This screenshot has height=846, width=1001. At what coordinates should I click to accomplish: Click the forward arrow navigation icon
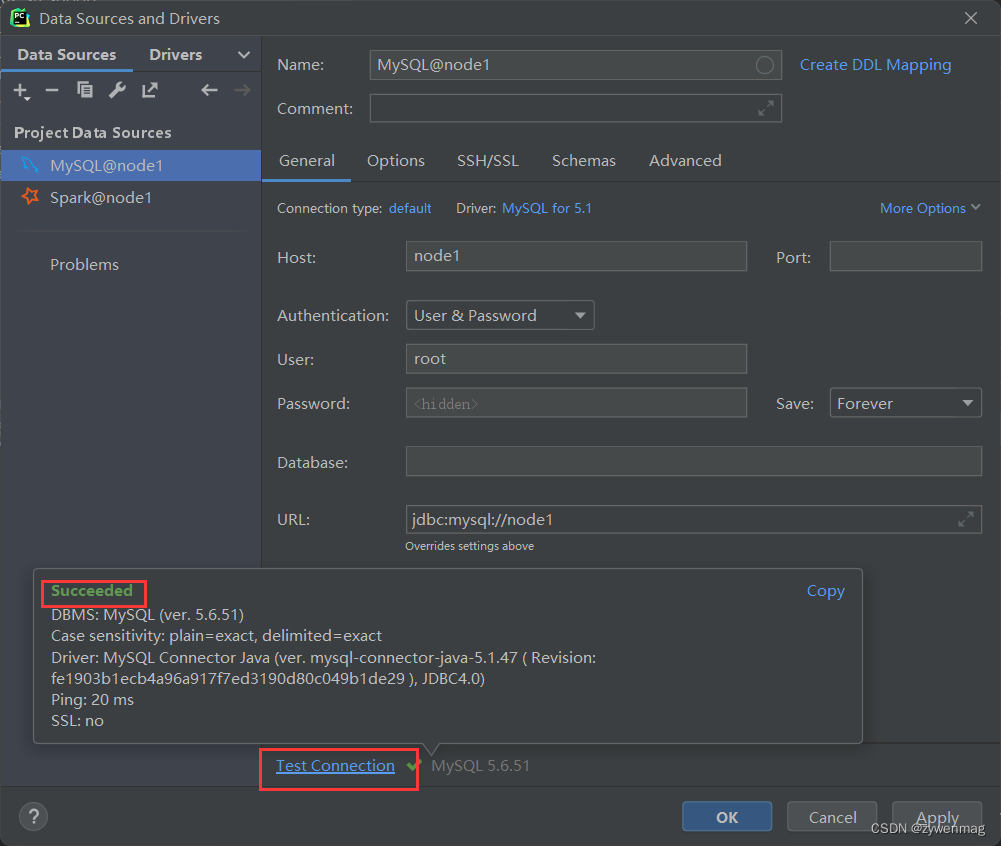click(241, 90)
